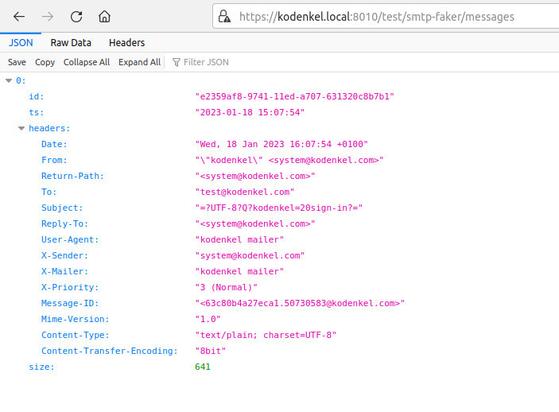Open the Headers tab
This screenshot has height=412, width=559.
pos(127,43)
